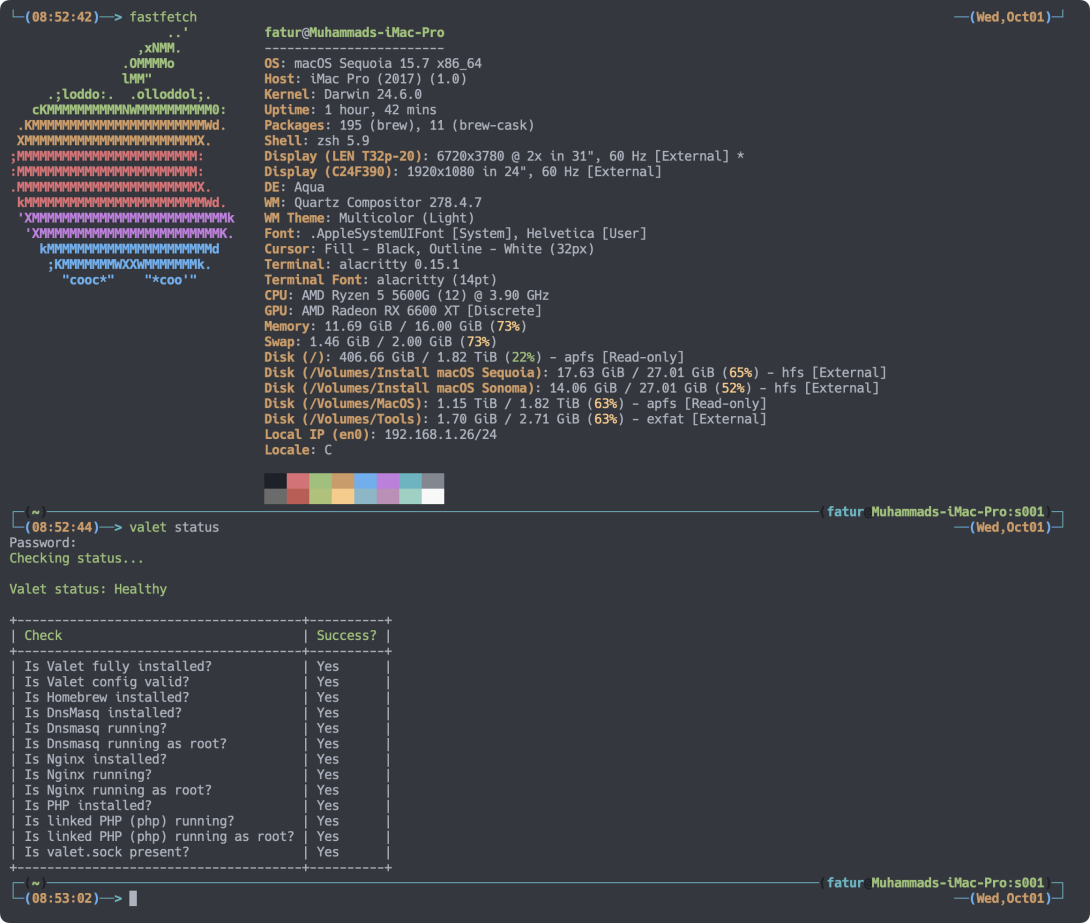
Task: Click 'alacritty (14pt)' terminal font value
Action: pyautogui.click(x=437, y=279)
